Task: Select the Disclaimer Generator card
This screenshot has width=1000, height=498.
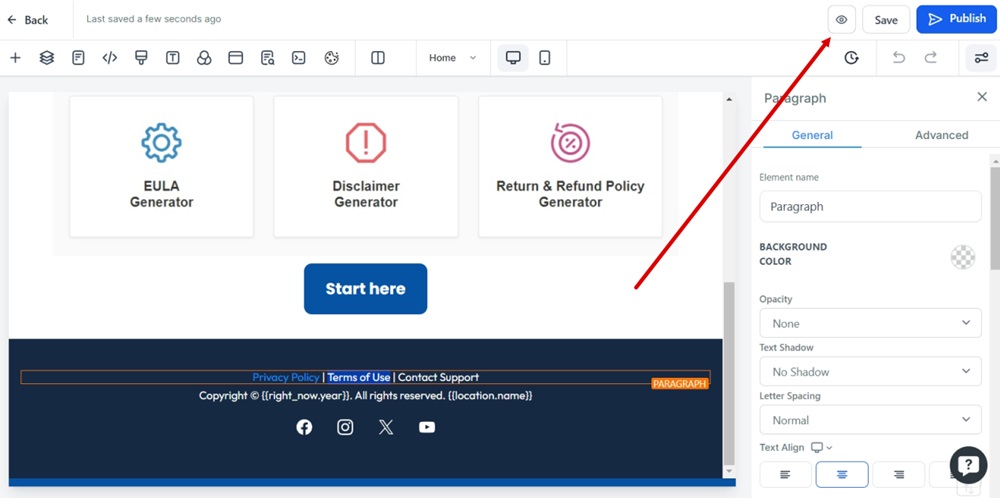Action: [x=365, y=166]
